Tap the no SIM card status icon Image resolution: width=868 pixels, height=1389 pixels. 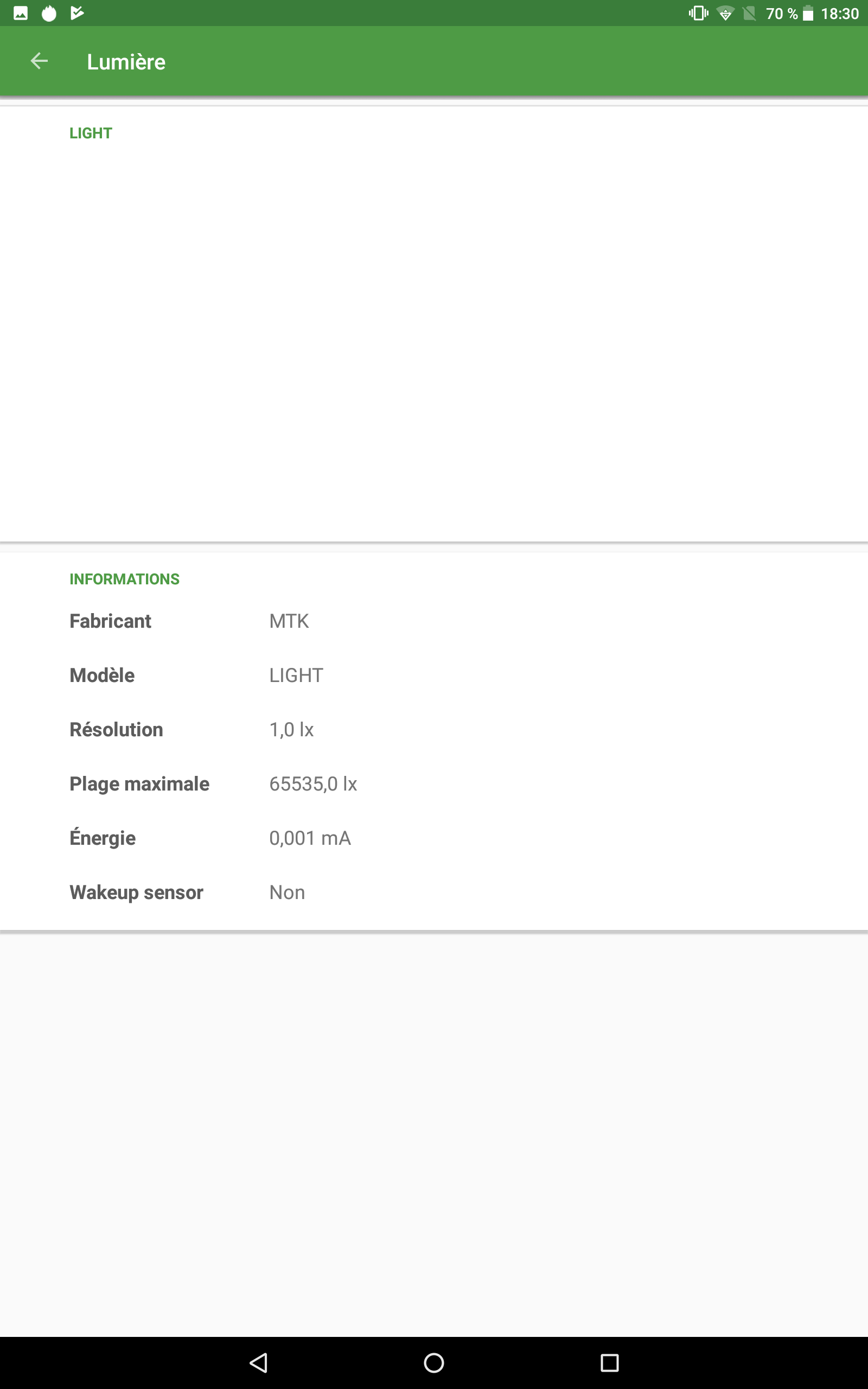coord(749,13)
